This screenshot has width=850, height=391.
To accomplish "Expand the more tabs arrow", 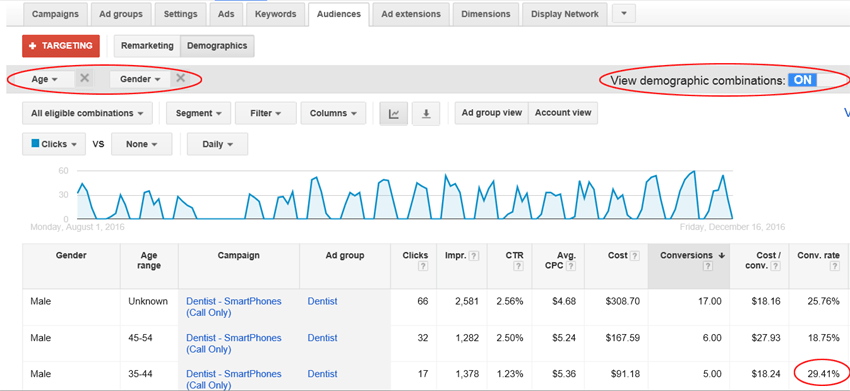I will pyautogui.click(x=624, y=14).
